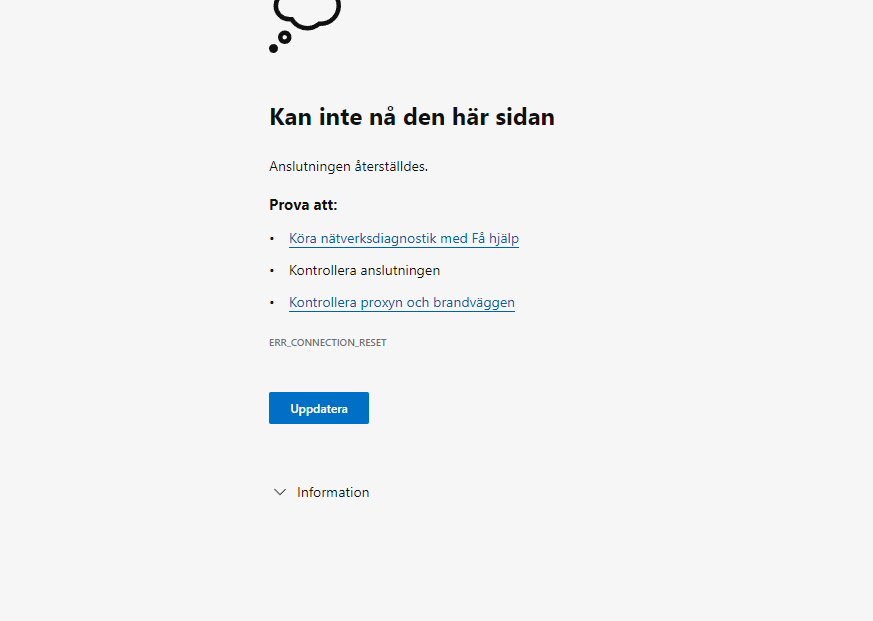Viewport: 873px width, 621px height.
Task: Click bullet before Kontrollera anslutningen item
Action: [271, 271]
